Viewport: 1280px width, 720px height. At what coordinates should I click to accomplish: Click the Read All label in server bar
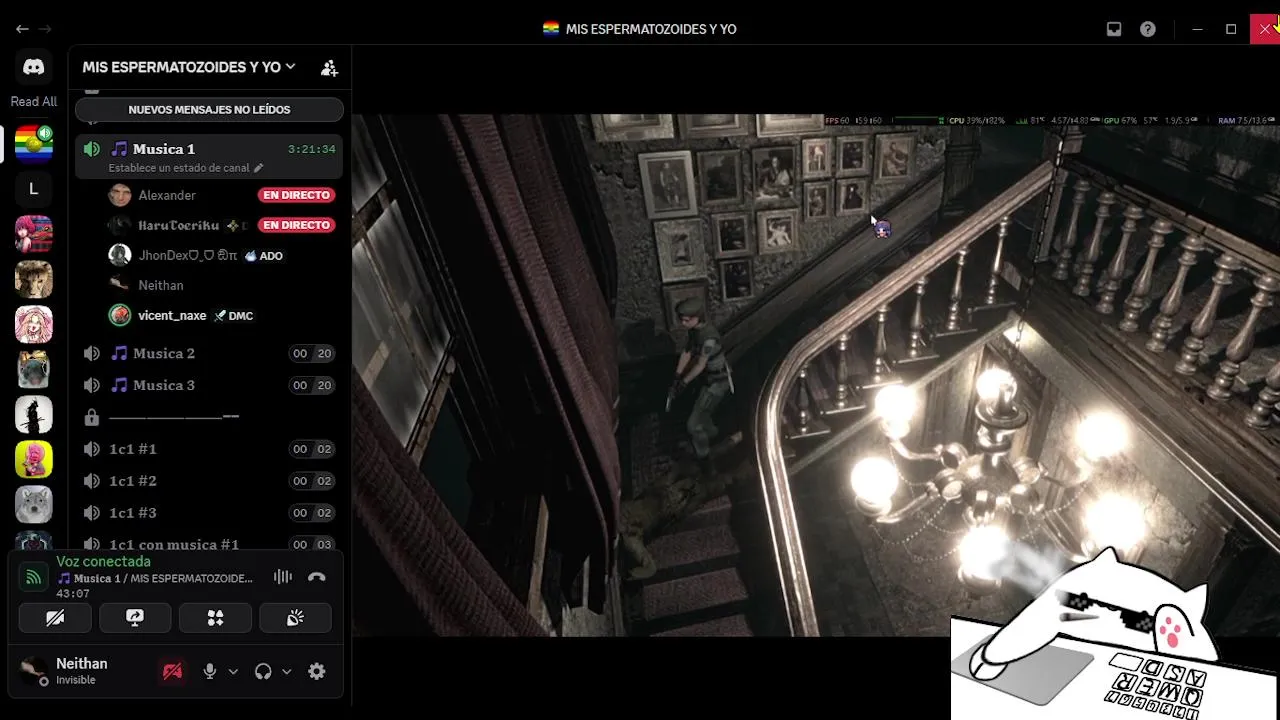33,101
